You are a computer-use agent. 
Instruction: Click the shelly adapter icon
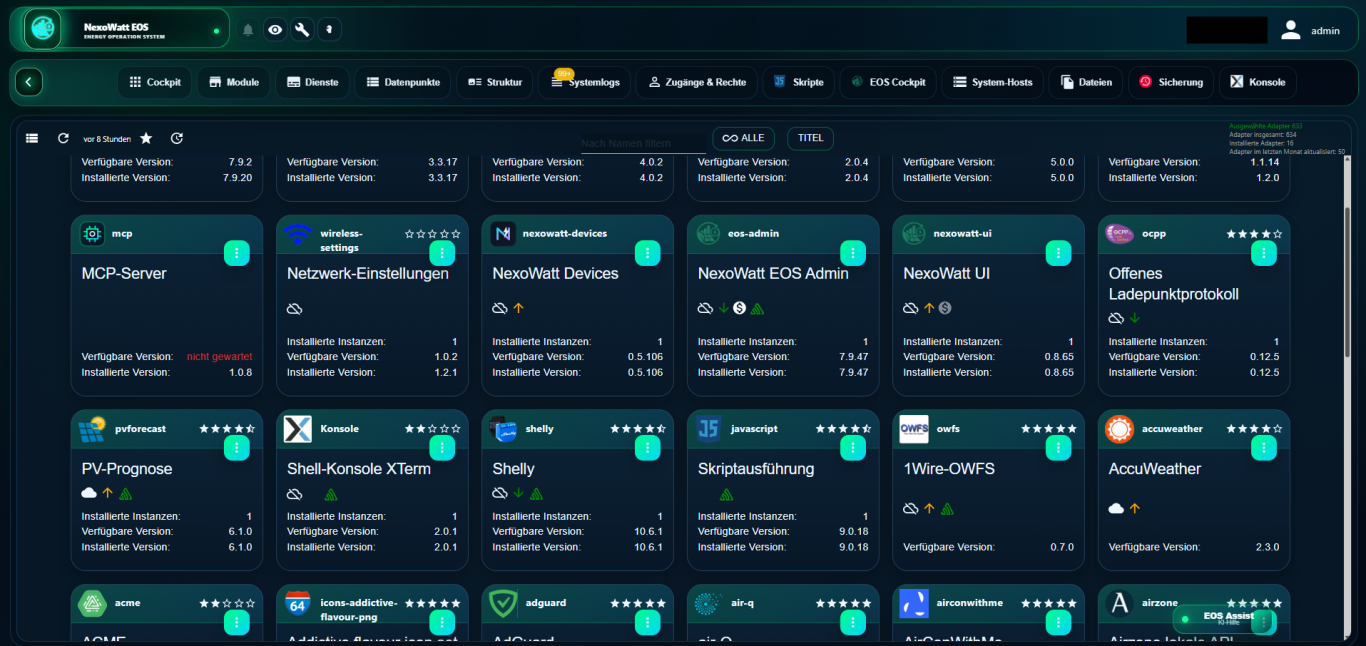point(504,429)
